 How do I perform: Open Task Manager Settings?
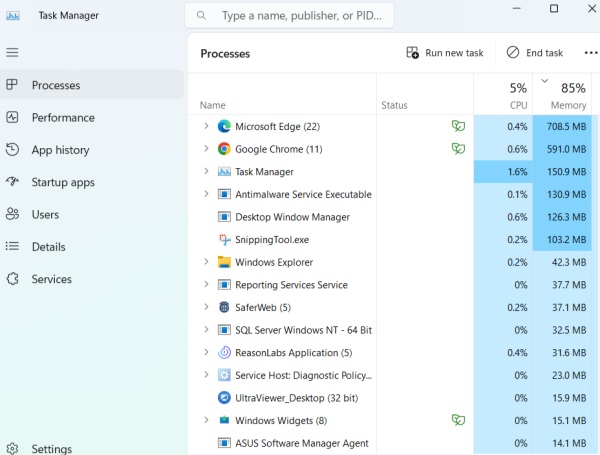92,448
